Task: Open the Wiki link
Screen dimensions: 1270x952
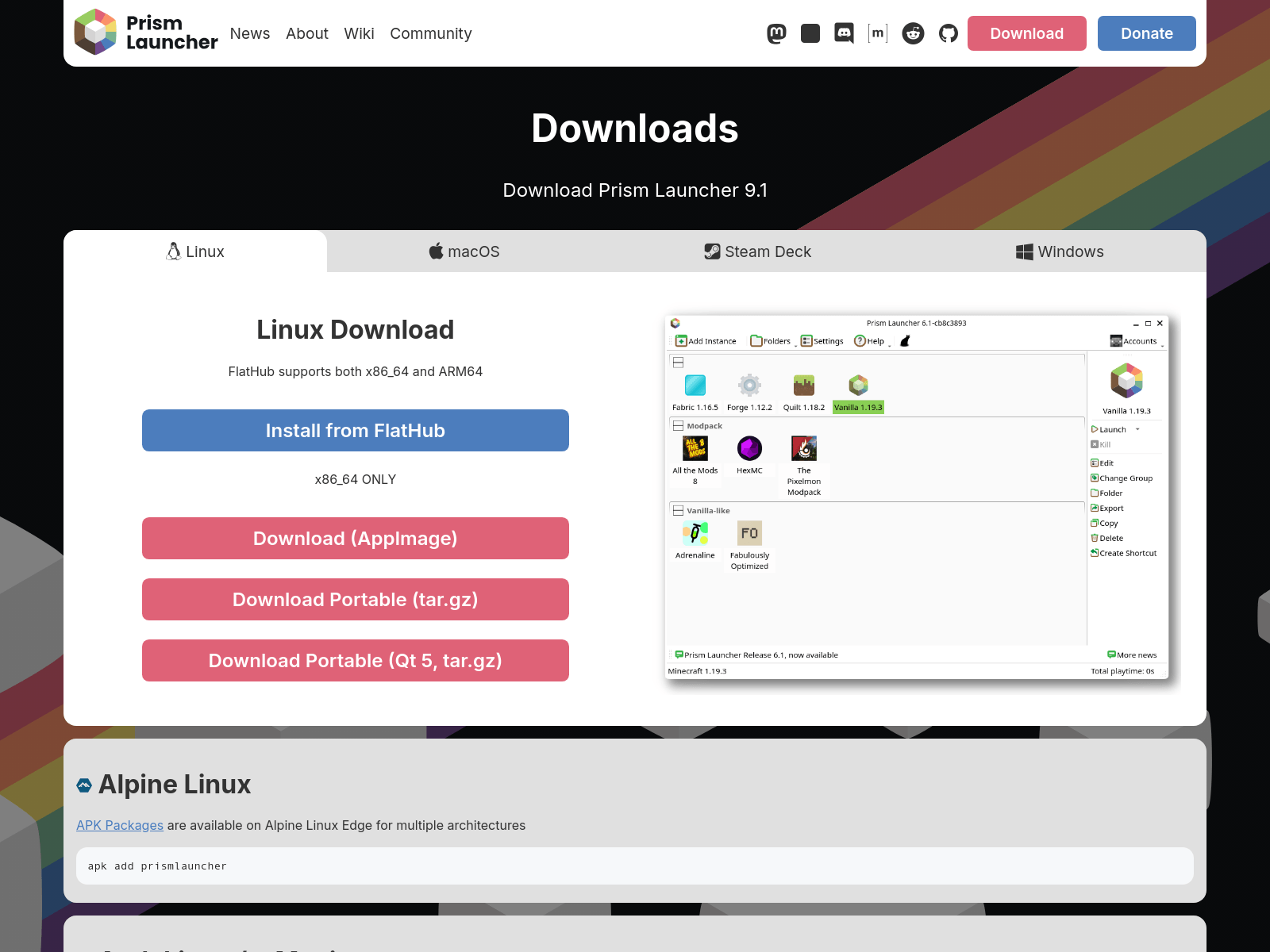Action: pos(359,33)
